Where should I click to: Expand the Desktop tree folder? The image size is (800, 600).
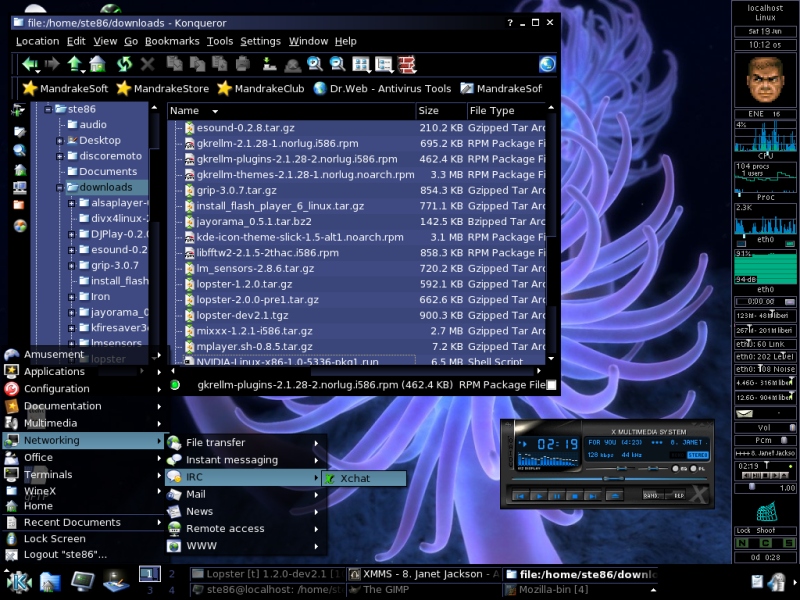(60, 141)
